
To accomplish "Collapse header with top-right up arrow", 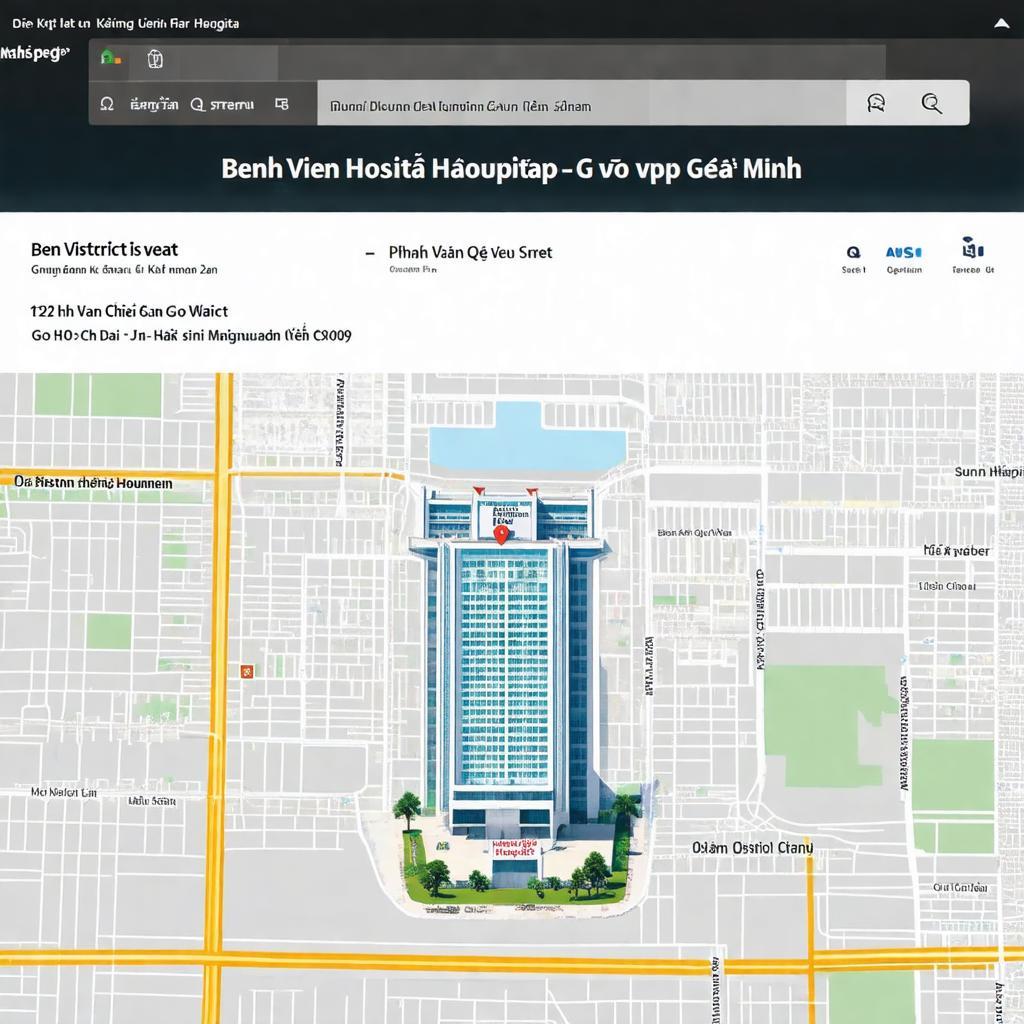I will (x=1001, y=24).
